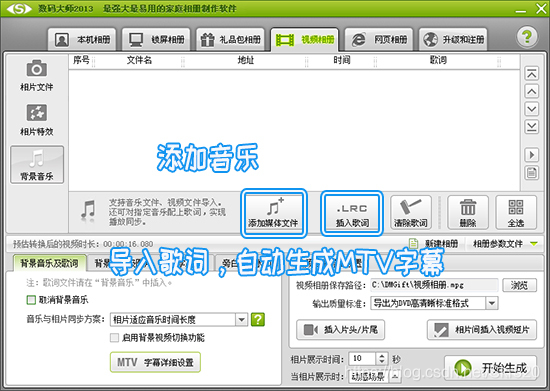
Task: Click 浏览 button
Action: [x=519, y=285]
